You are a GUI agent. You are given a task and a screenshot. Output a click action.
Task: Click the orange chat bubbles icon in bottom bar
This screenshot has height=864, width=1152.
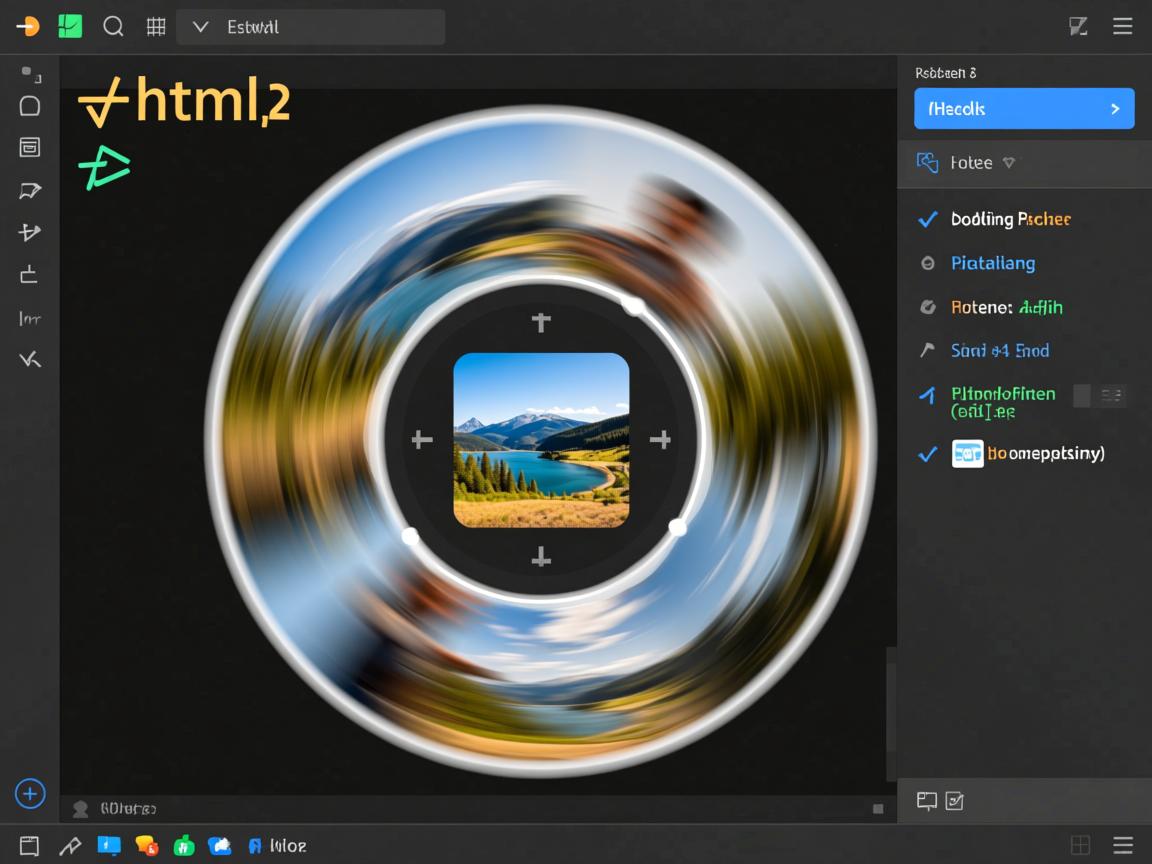pos(147,846)
